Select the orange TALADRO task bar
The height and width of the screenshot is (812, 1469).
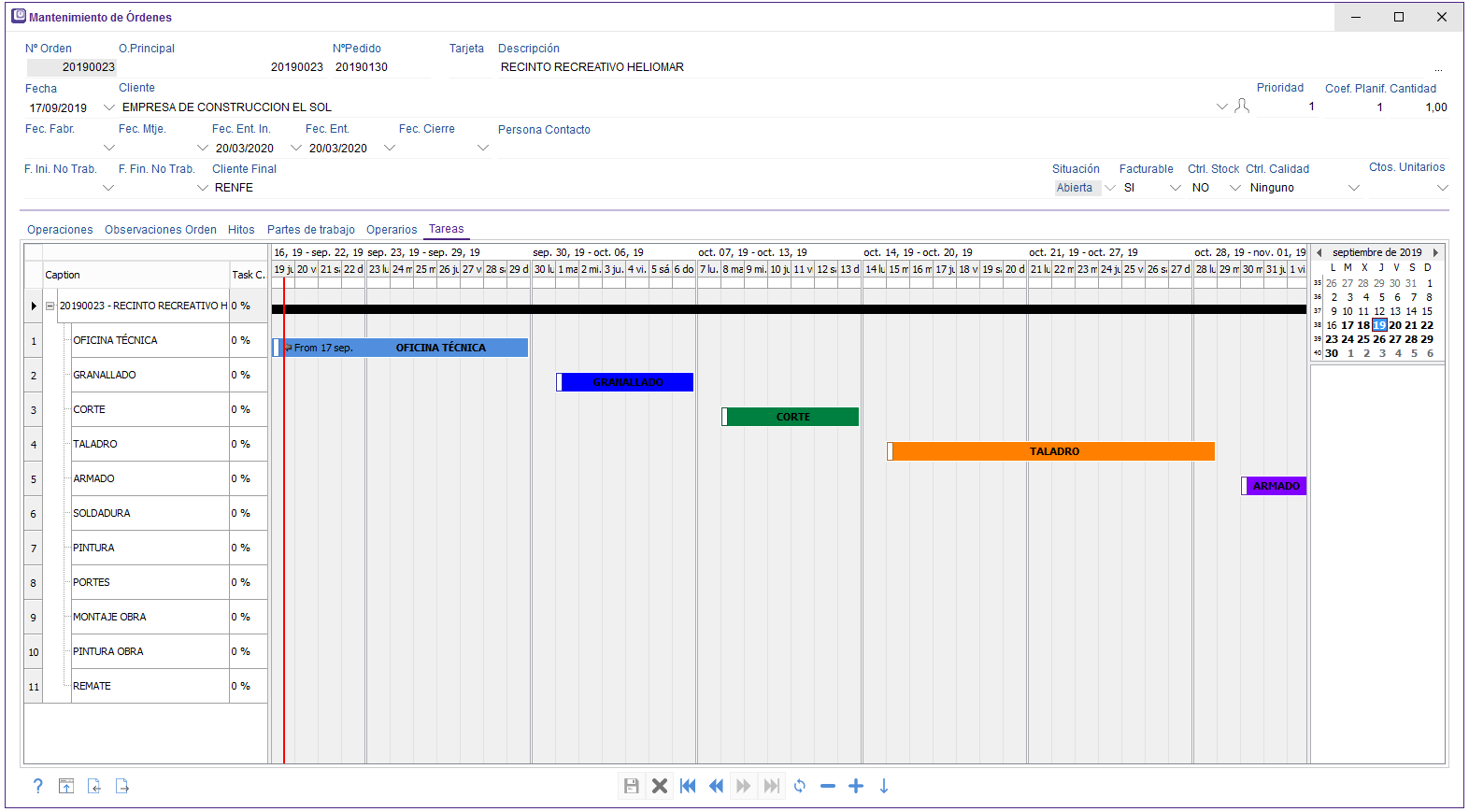[1053, 451]
